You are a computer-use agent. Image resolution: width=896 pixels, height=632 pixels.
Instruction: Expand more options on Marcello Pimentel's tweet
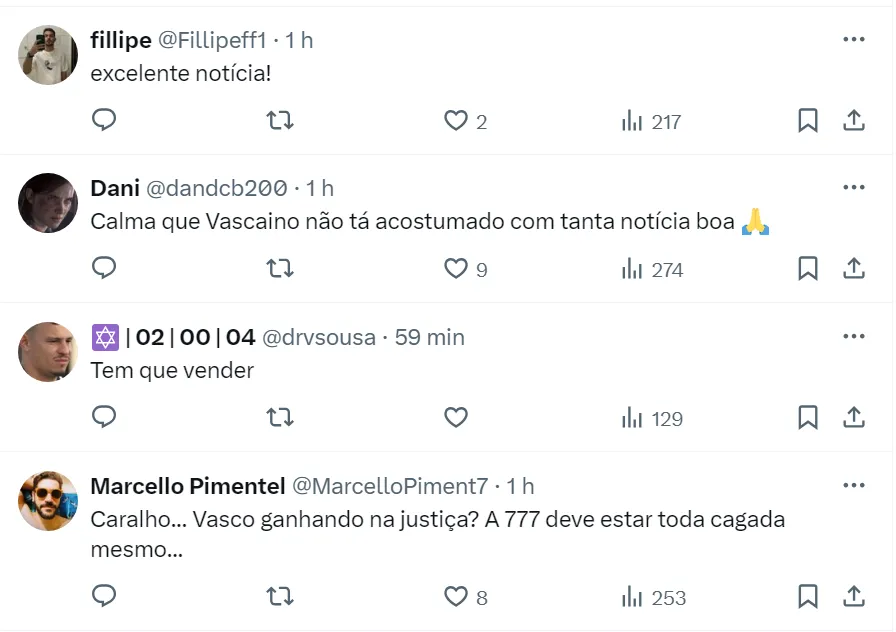pos(853,485)
